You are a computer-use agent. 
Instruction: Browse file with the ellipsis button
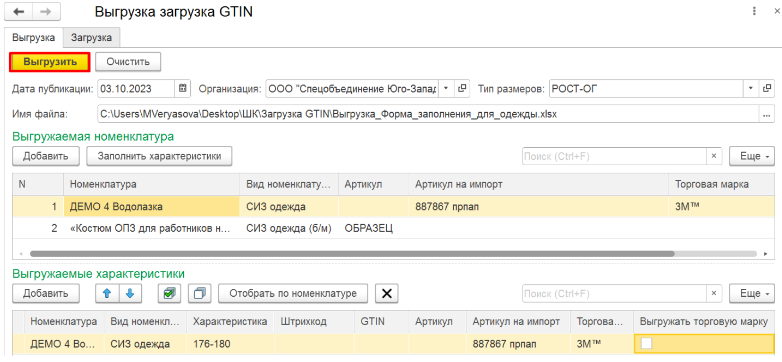[x=767, y=114]
